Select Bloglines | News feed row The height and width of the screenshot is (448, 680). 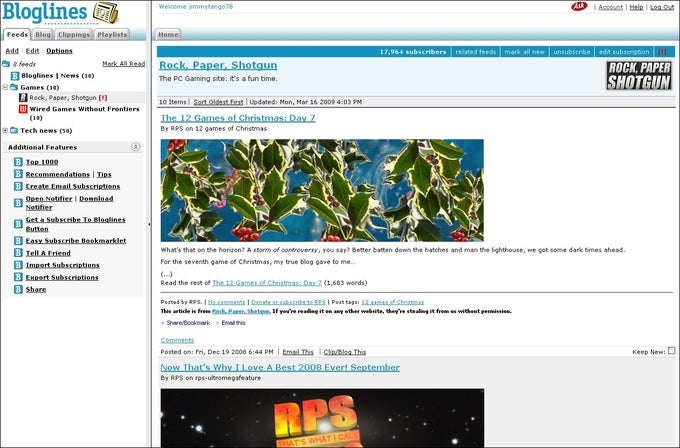pyautogui.click(x=58, y=75)
